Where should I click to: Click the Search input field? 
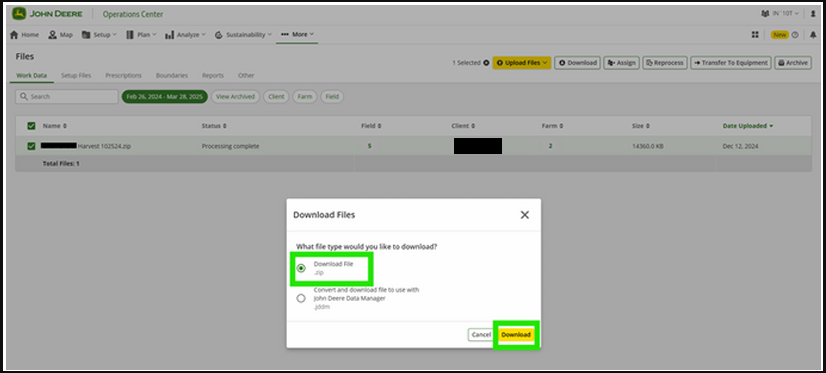click(67, 97)
